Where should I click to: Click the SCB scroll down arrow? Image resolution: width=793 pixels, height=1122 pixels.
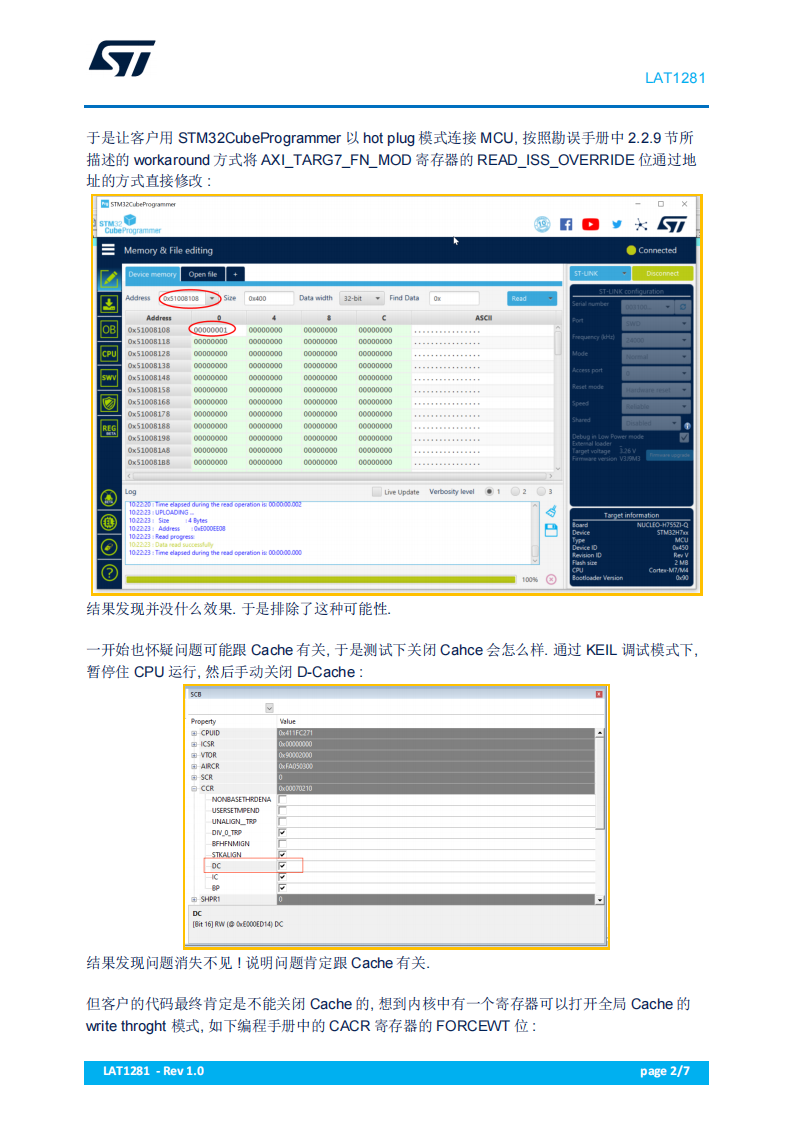600,900
